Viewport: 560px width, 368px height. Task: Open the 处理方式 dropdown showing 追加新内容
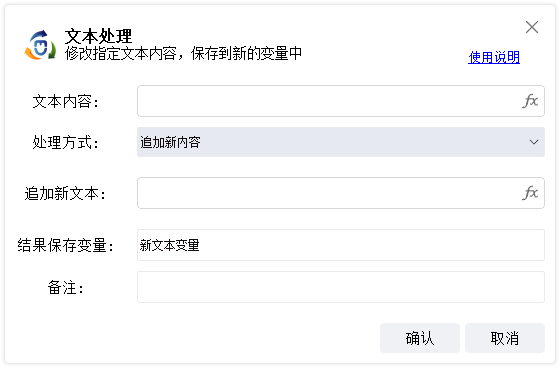341,142
